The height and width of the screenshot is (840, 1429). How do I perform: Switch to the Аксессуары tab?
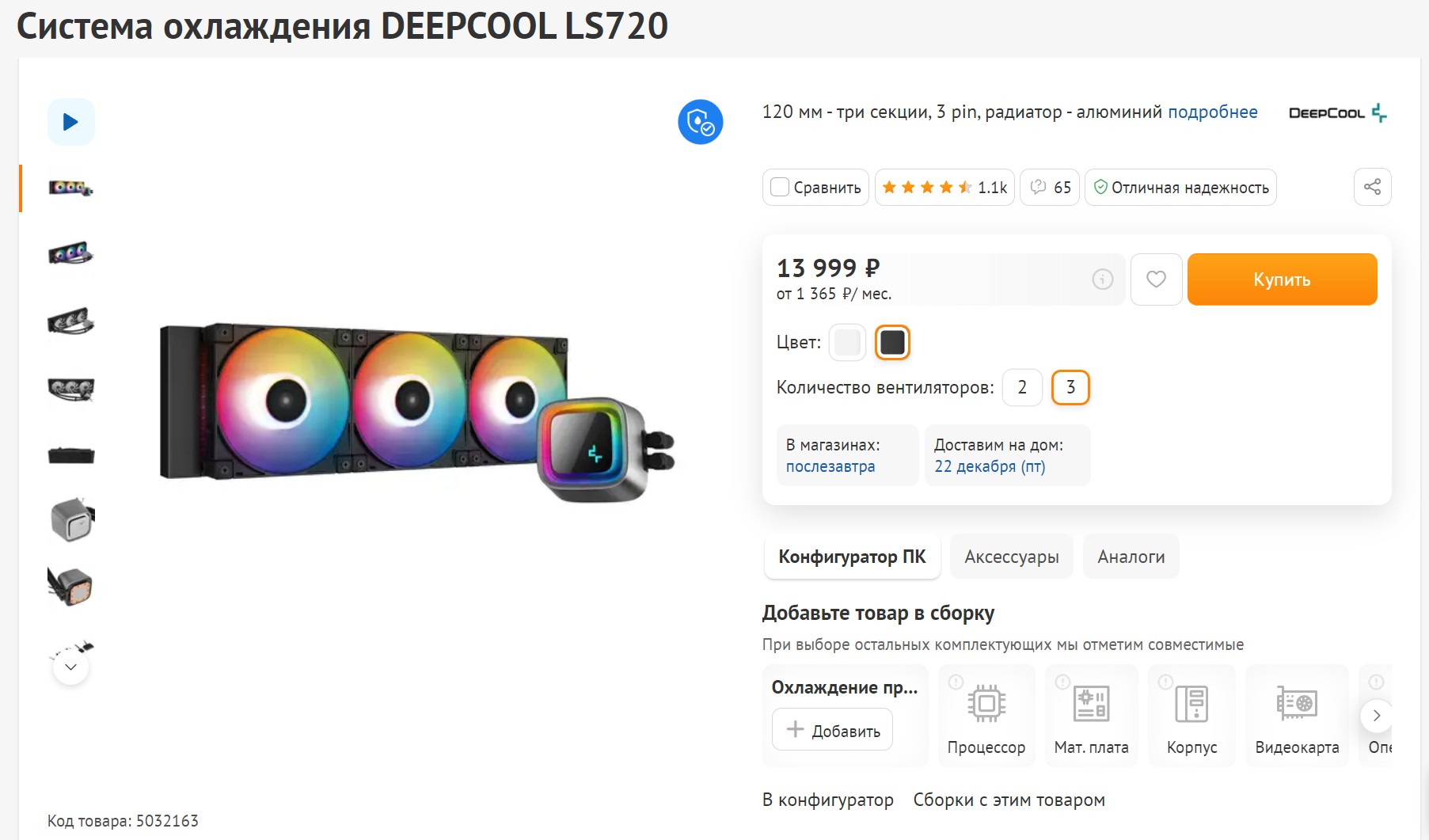(1011, 557)
